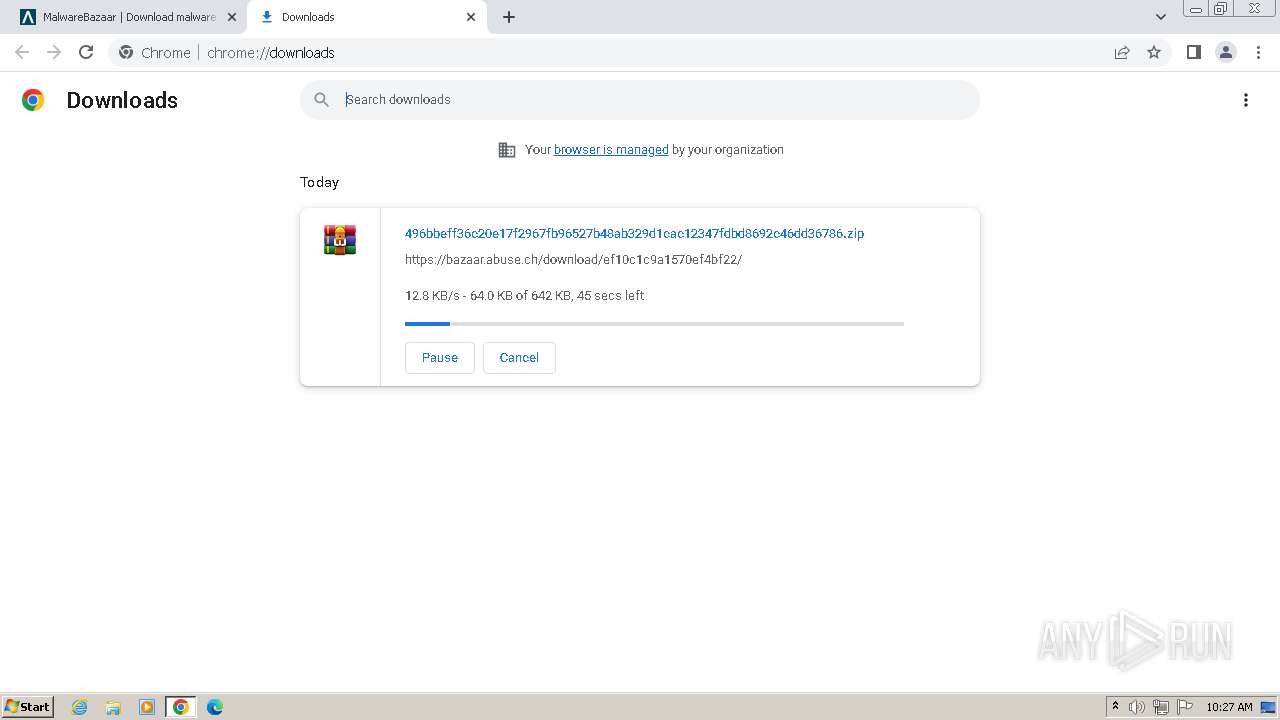
Task: Focus the Search downloads field
Action: tap(640, 100)
